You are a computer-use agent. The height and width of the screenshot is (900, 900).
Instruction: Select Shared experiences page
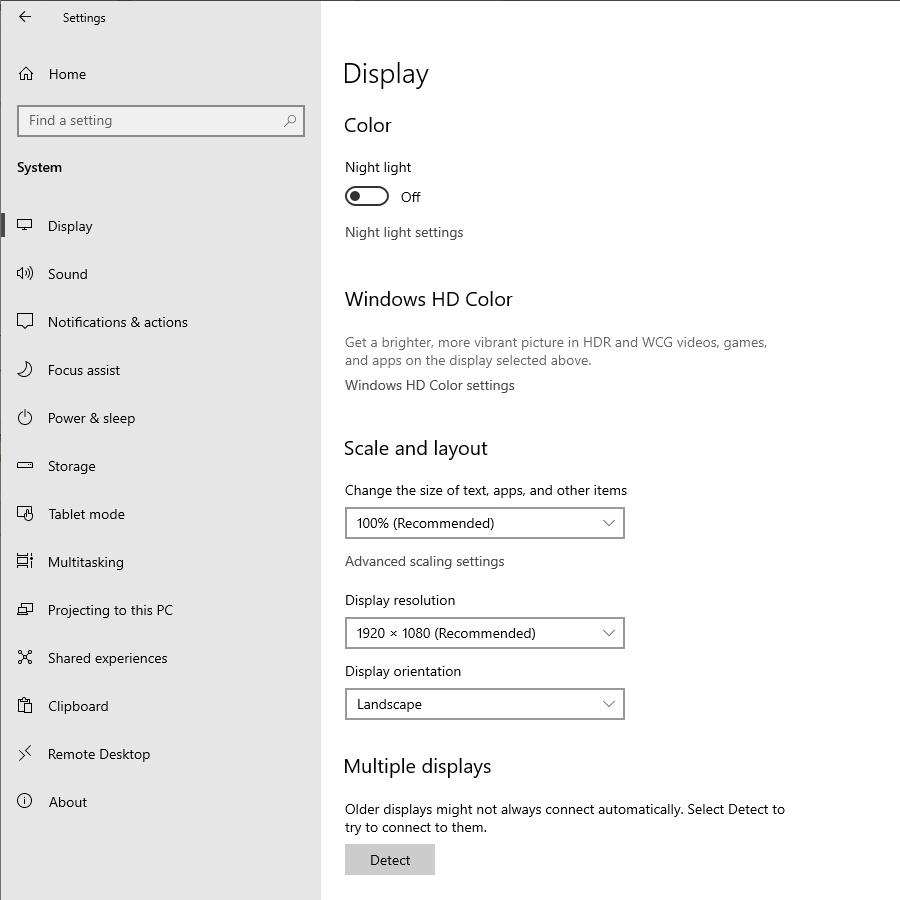[x=161, y=658]
